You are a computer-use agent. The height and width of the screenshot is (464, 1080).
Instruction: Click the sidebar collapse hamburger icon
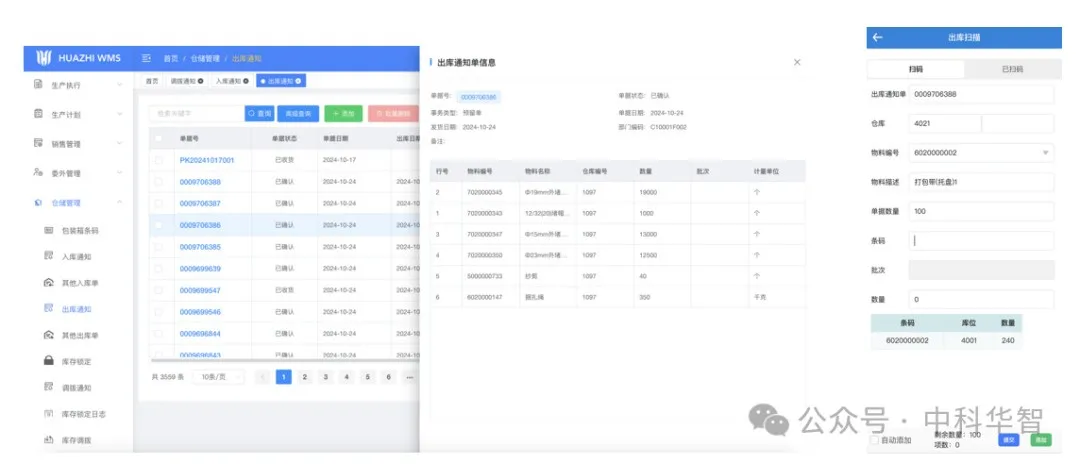tap(147, 59)
